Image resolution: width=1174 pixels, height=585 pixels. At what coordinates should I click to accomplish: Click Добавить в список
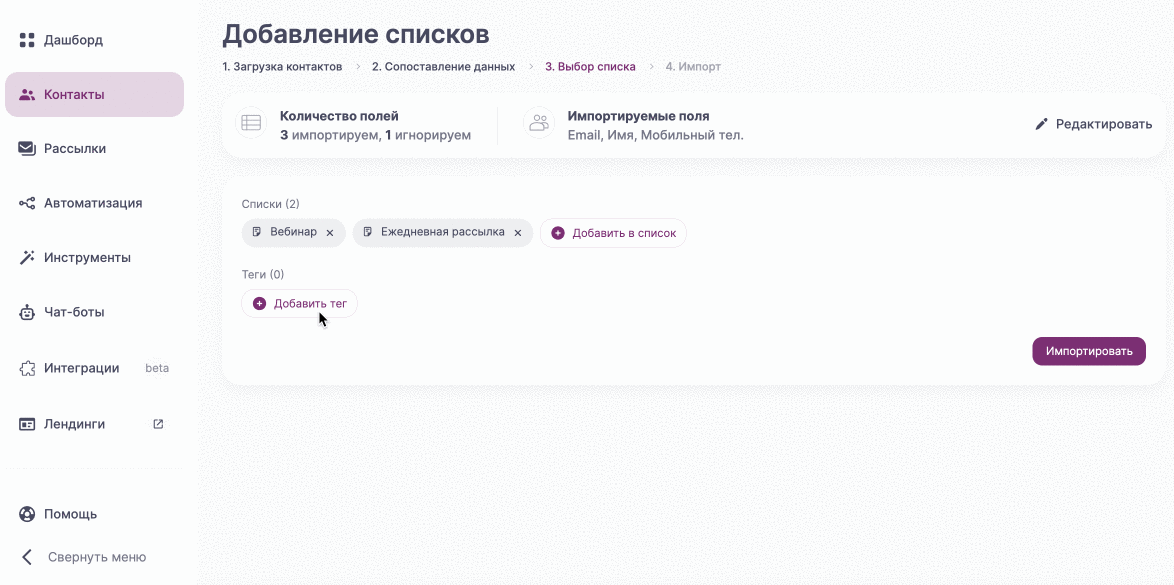(613, 232)
